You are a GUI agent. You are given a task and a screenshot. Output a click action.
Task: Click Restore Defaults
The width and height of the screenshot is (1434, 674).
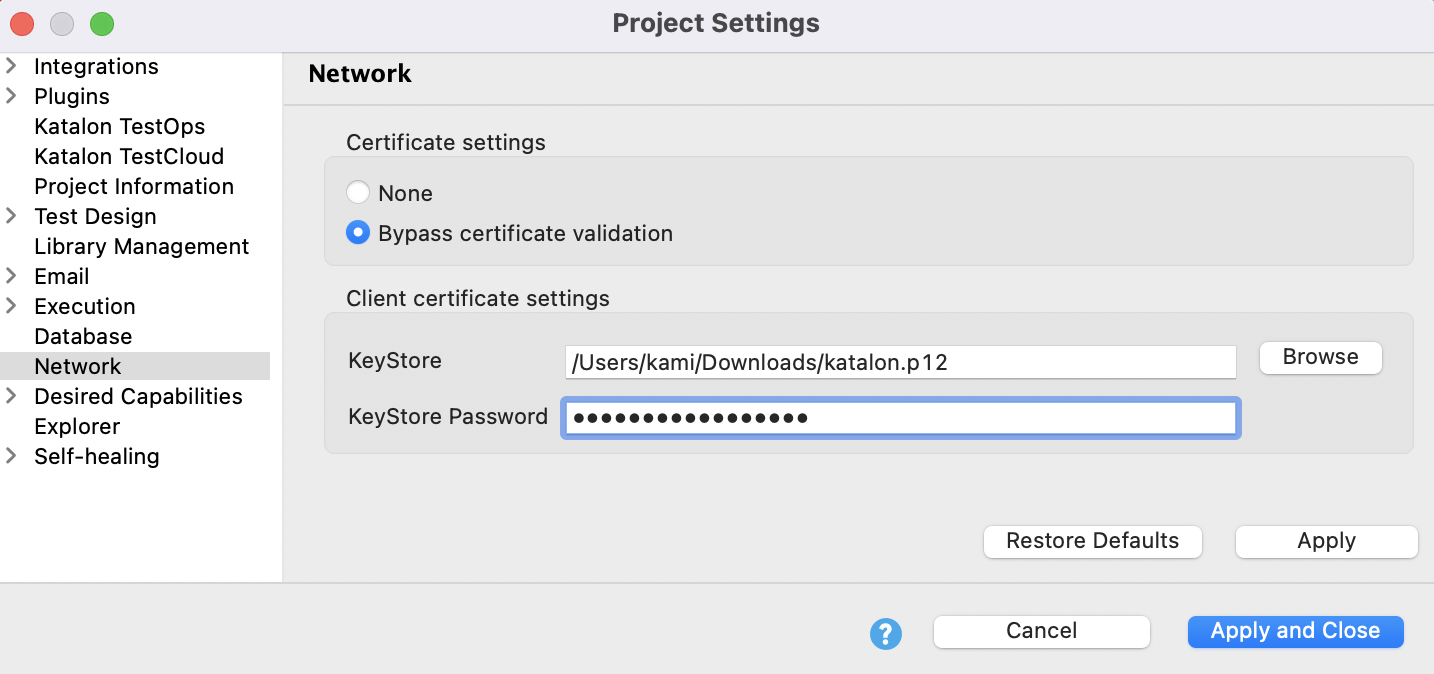[1092, 541]
